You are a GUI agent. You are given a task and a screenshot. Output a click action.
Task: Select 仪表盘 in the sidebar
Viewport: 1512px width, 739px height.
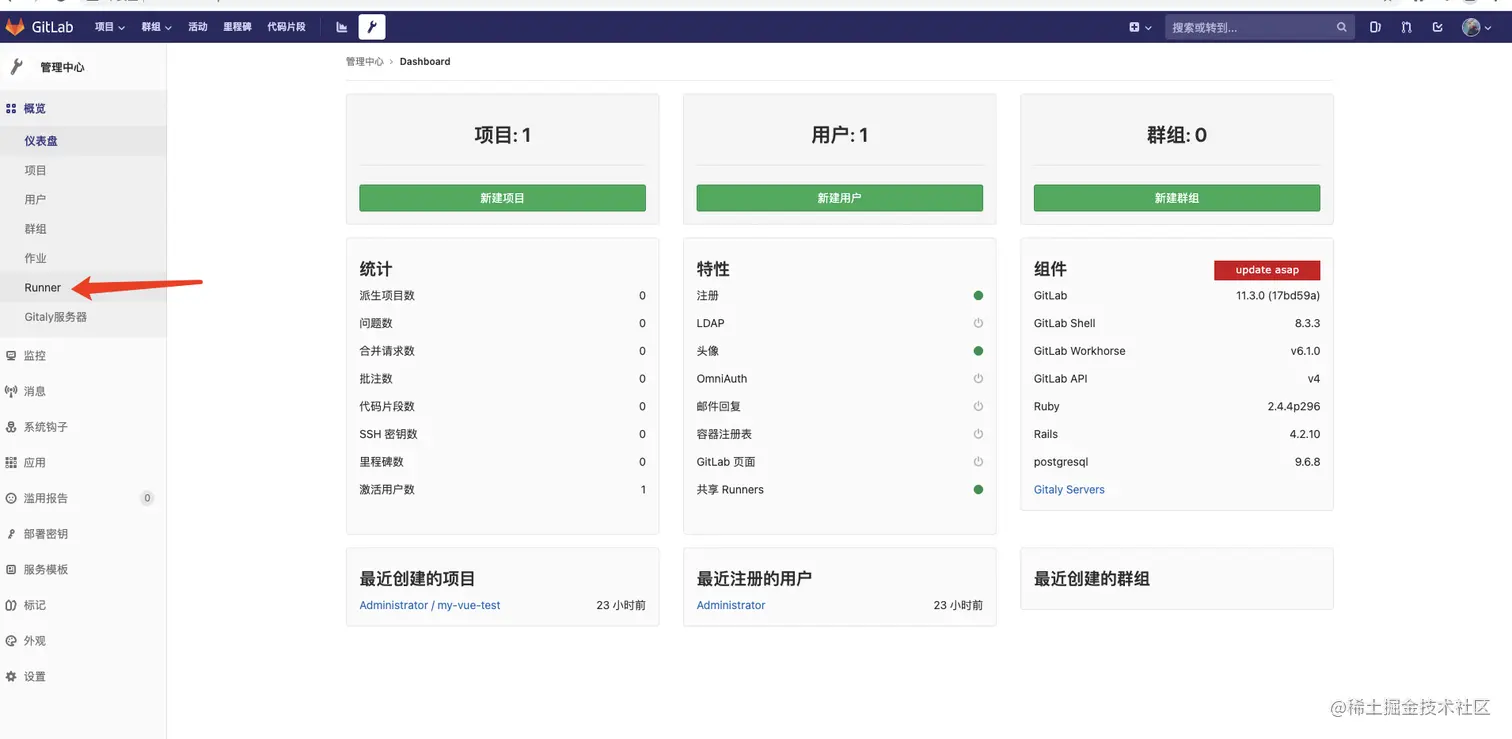(x=83, y=141)
